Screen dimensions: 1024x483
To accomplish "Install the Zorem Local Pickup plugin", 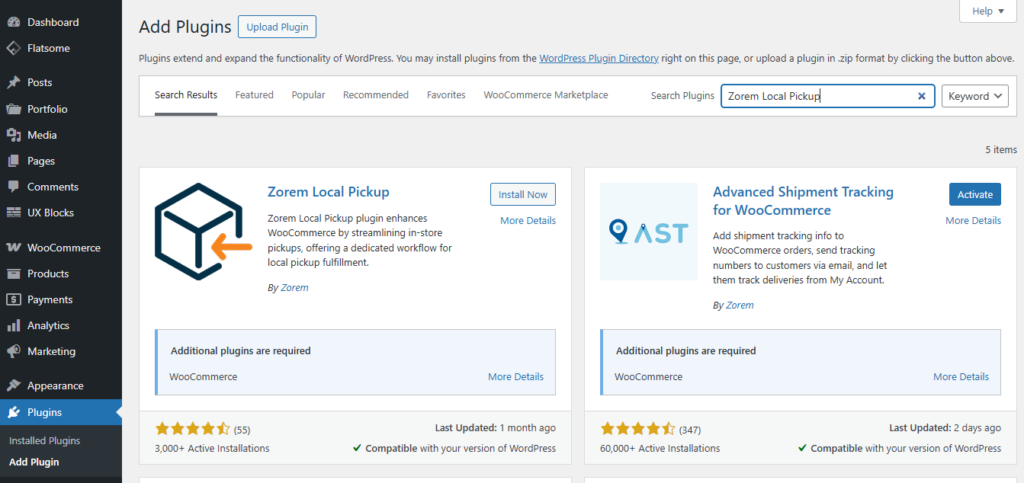I will pyautogui.click(x=522, y=194).
